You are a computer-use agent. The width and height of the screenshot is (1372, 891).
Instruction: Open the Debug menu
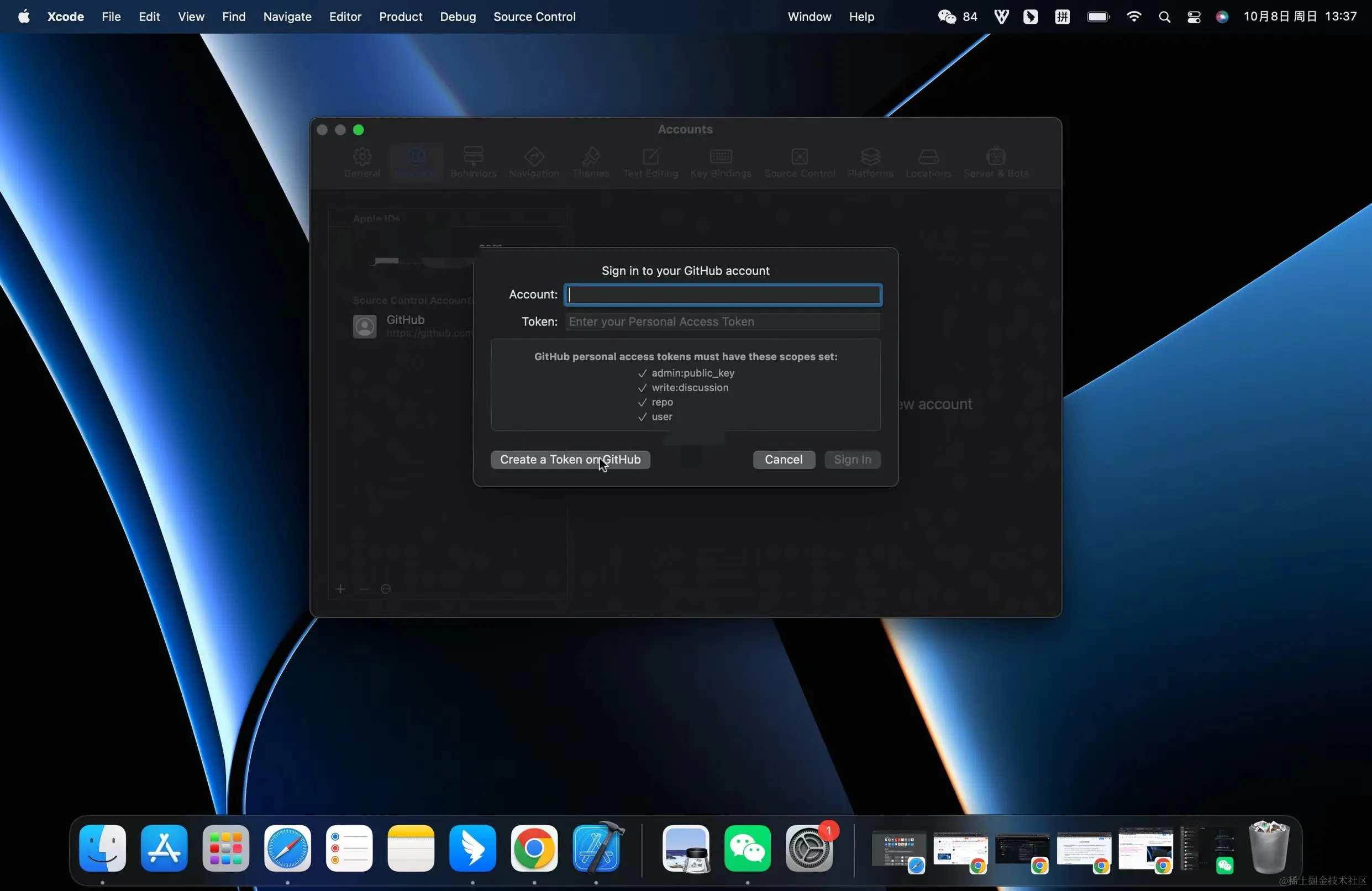coord(458,17)
